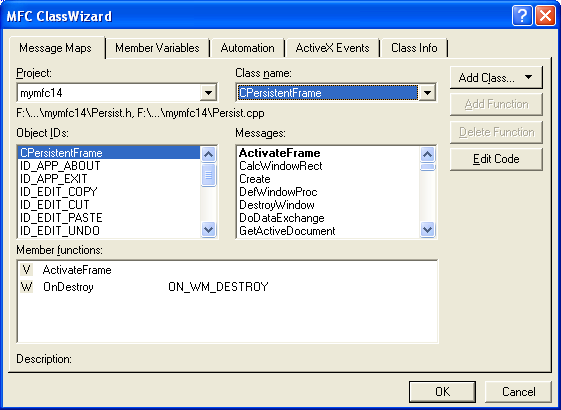Select CalcWindowRect in Messages list
This screenshot has height=410, width=561.
(x=328, y=166)
